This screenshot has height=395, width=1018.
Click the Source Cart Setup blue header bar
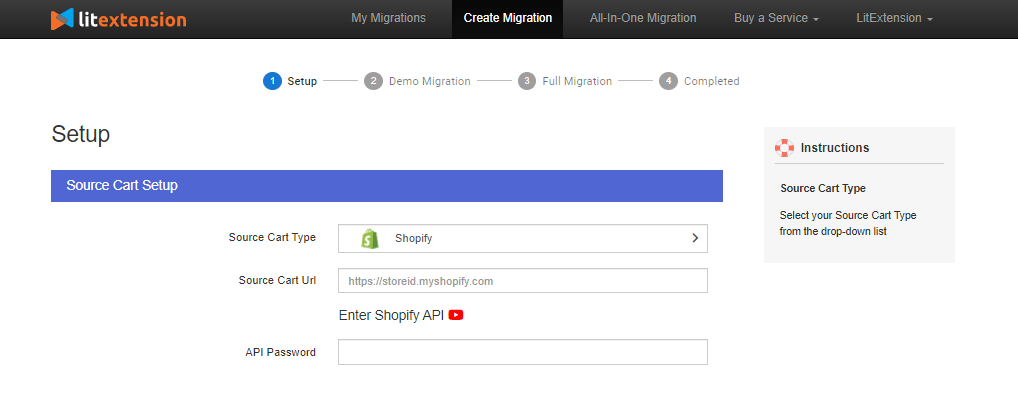click(387, 186)
